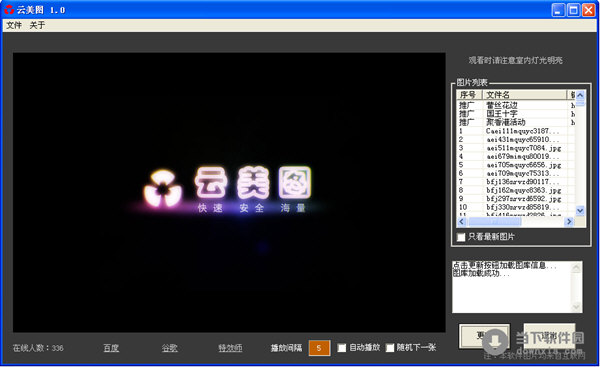Click the orange 播放间隔 S box

point(319,348)
